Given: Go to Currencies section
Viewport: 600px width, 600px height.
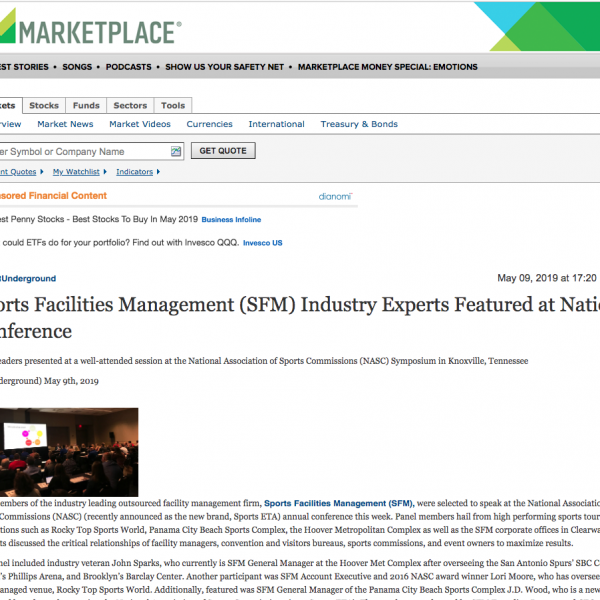Looking at the screenshot, I should coord(209,124).
